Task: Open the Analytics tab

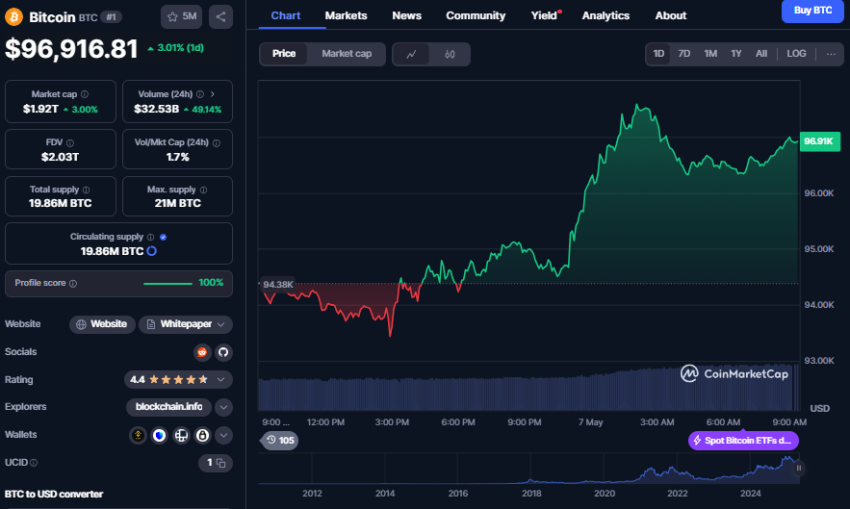Action: pyautogui.click(x=605, y=16)
